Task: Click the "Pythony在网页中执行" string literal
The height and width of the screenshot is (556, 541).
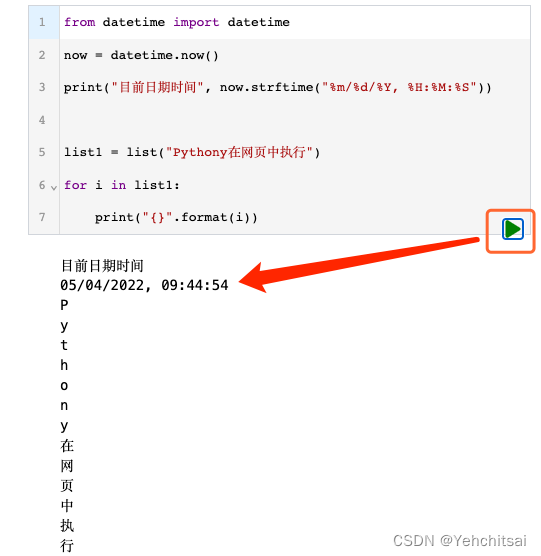Action: [x=239, y=152]
